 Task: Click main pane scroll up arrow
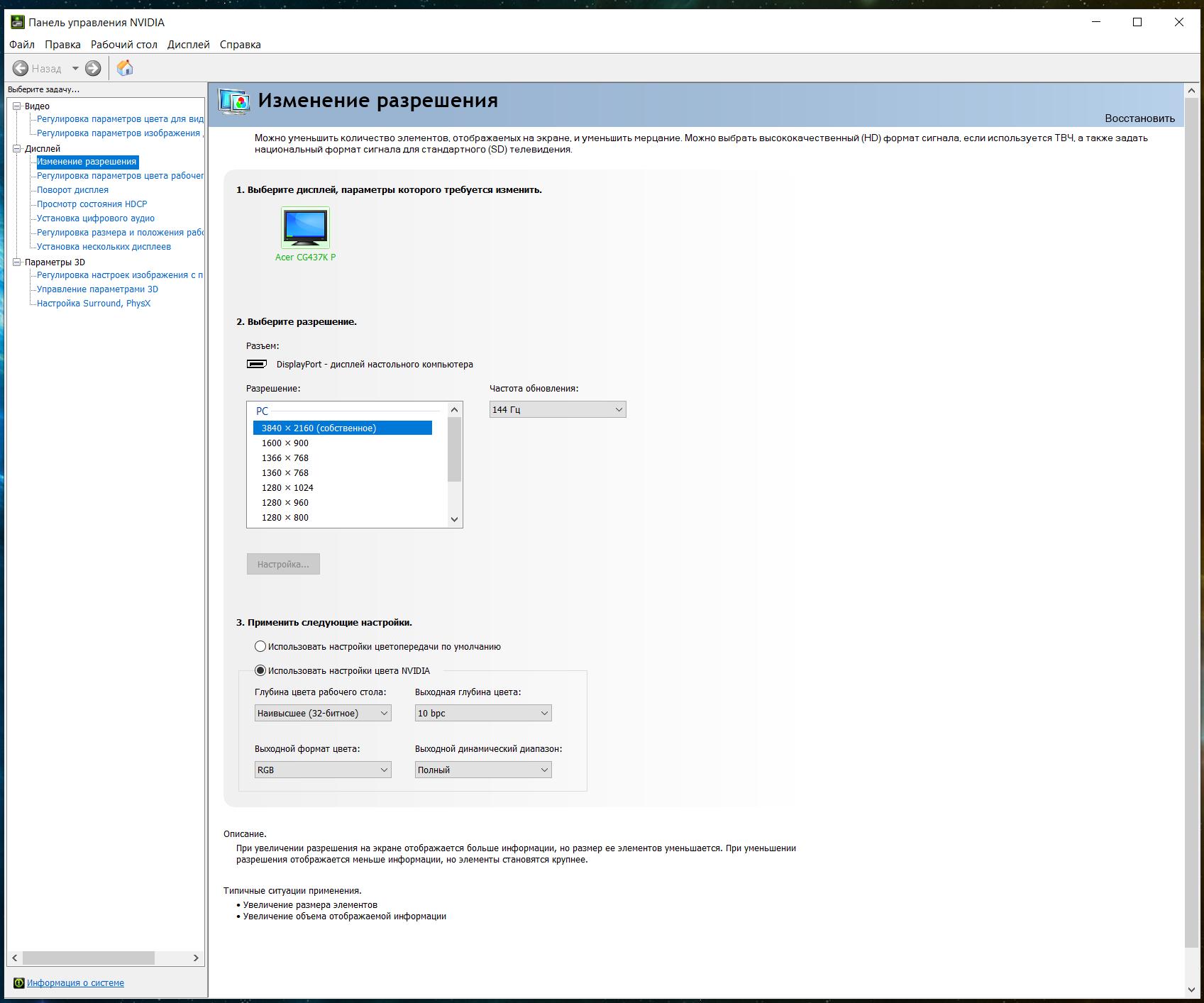[x=1191, y=91]
